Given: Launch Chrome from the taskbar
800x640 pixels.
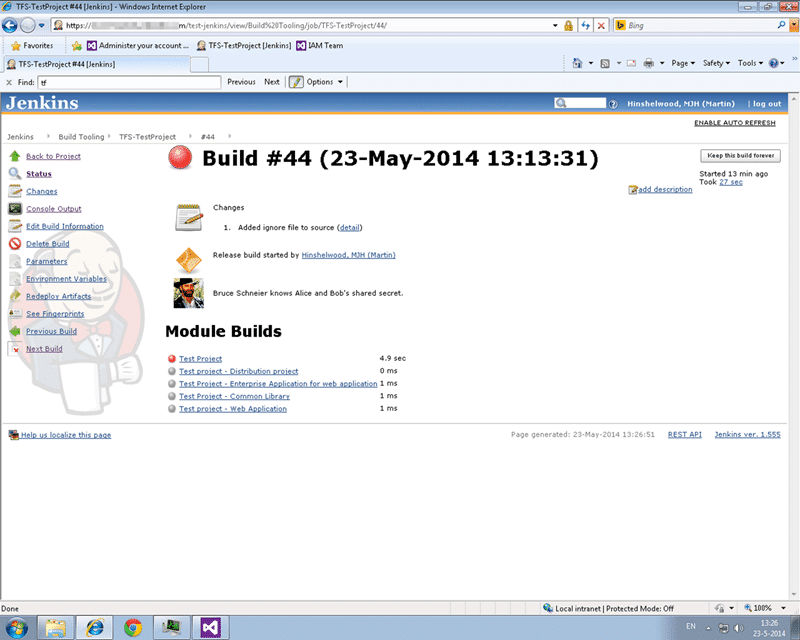Looking at the screenshot, I should click(x=133, y=627).
